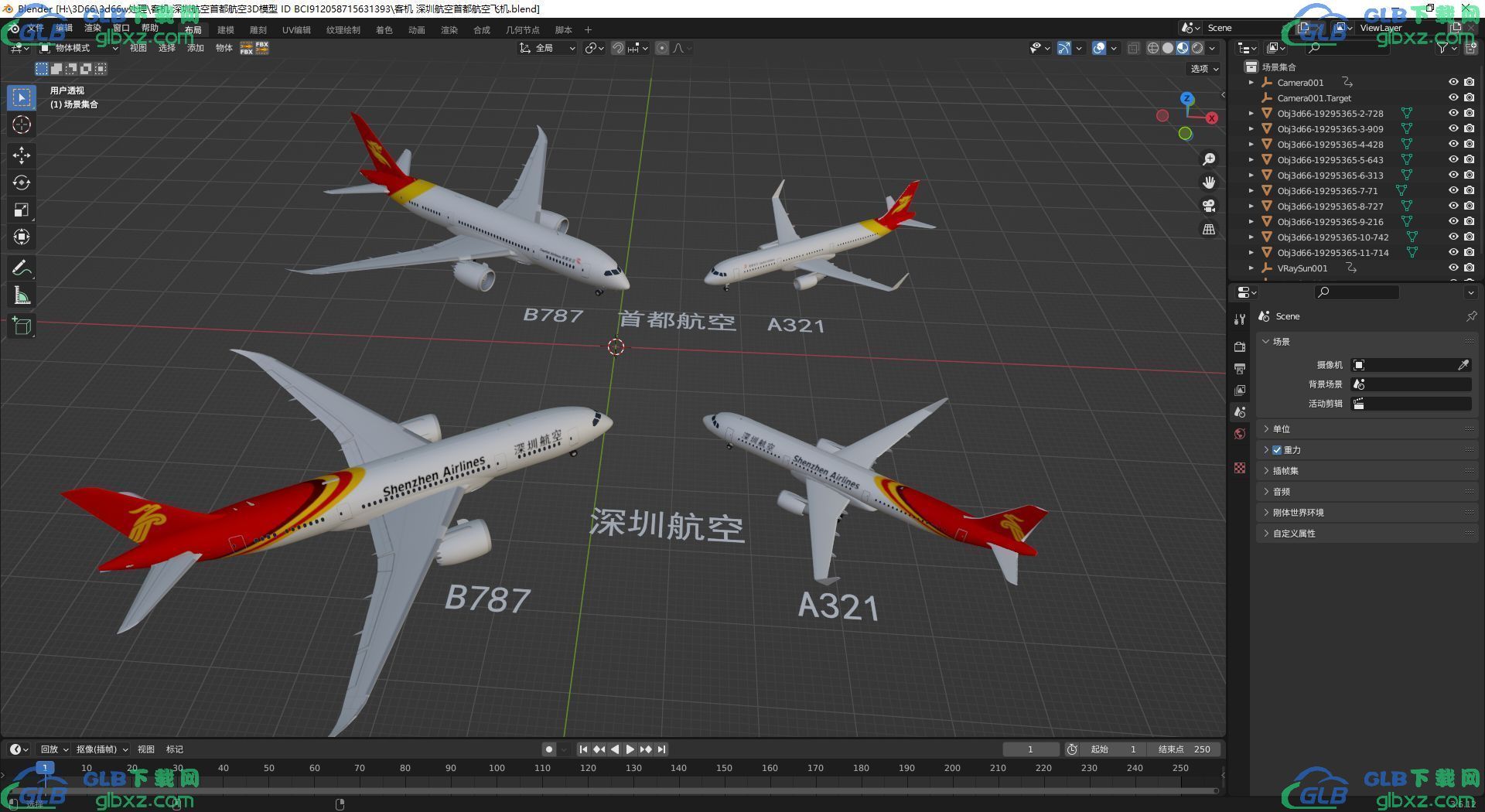
Task: Open the Tool properties tab icon
Action: [1240, 319]
